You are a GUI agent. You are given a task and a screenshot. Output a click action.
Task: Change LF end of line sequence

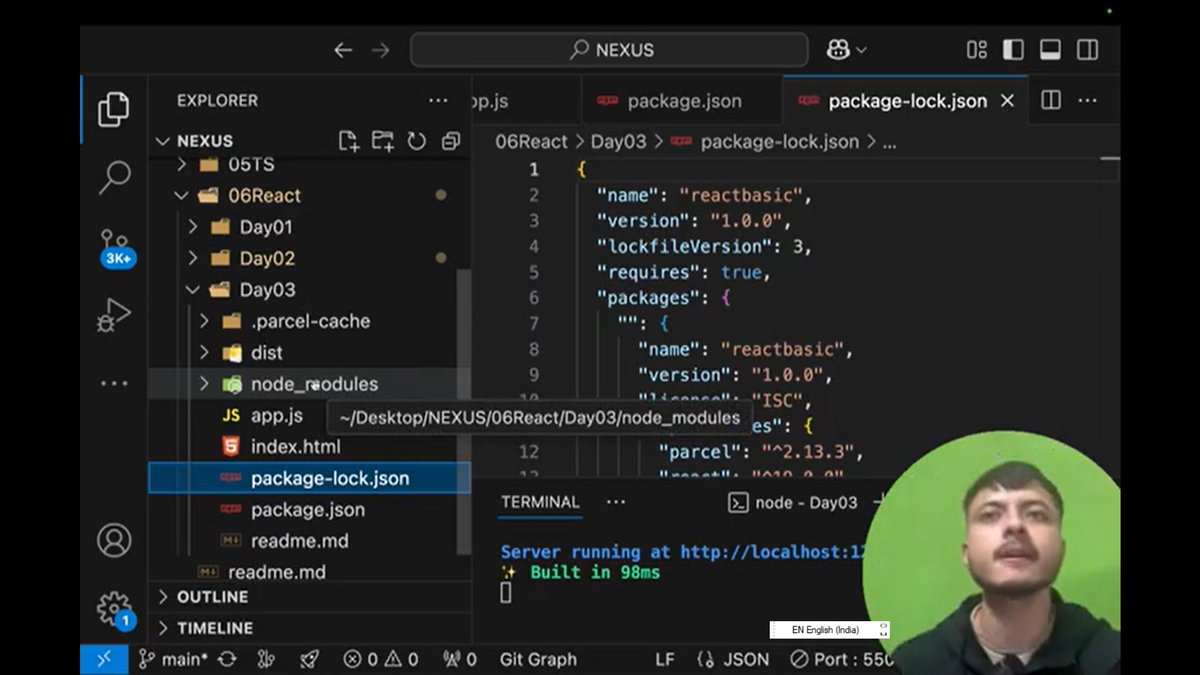(665, 659)
